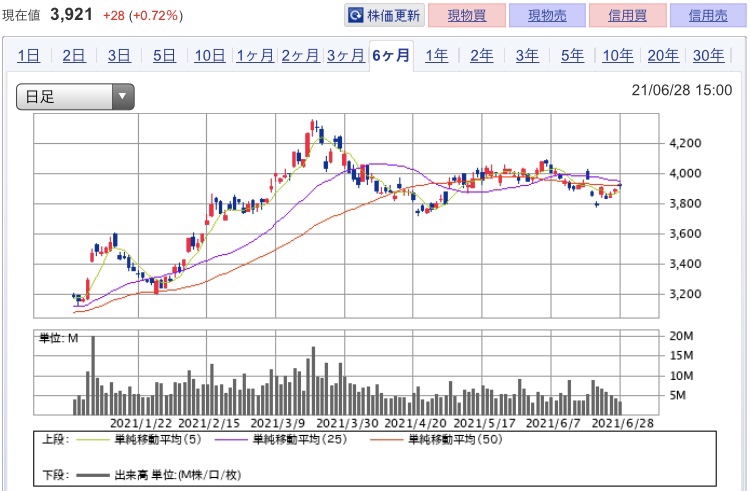Click the 5M volume axis label
Image resolution: width=750 pixels, height=491 pixels.
(677, 395)
